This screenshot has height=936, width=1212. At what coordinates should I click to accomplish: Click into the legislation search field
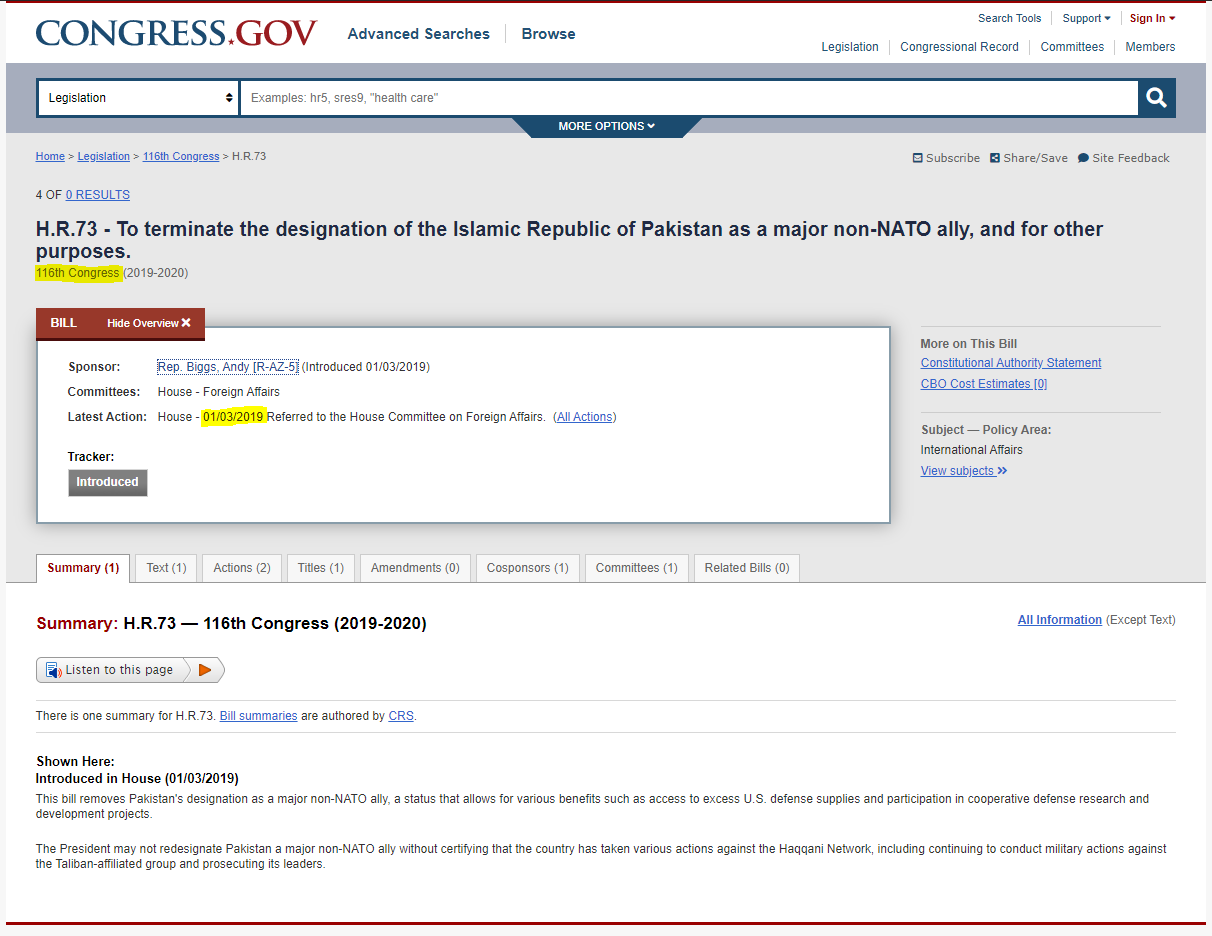click(x=688, y=98)
